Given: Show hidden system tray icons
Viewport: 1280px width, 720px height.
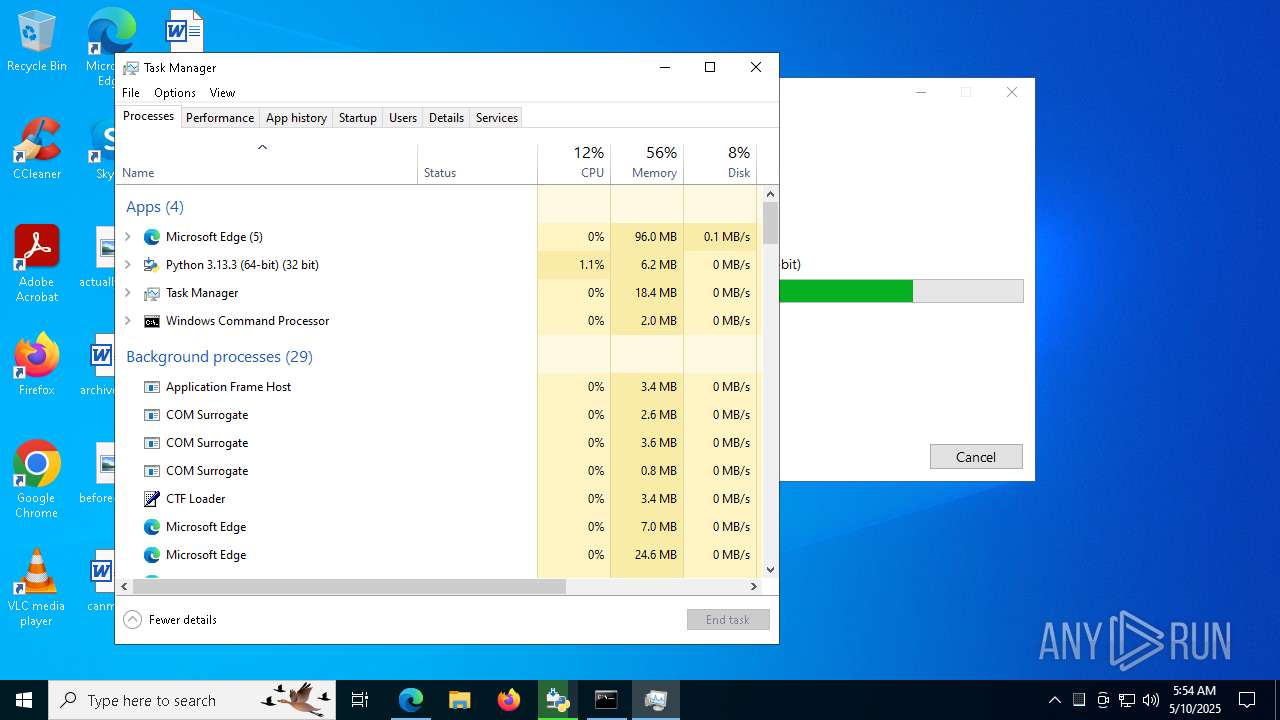Looking at the screenshot, I should point(1054,700).
